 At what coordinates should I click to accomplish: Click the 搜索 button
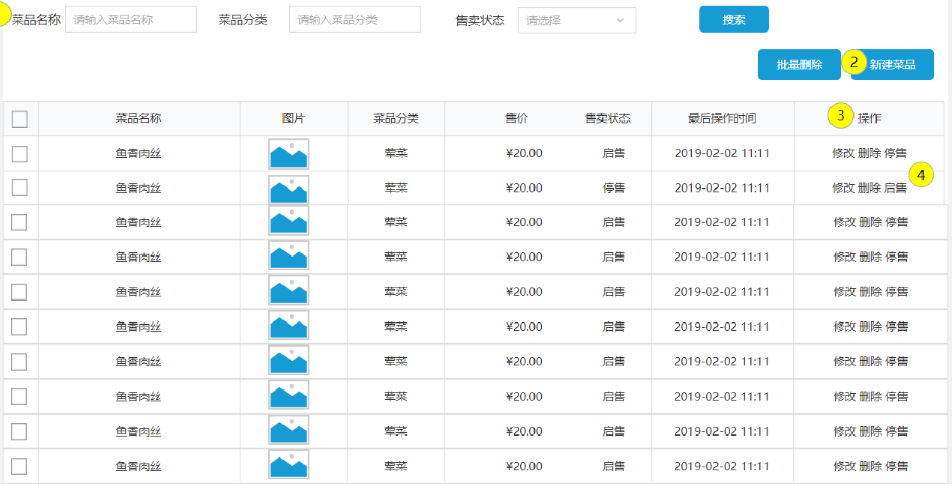click(x=733, y=20)
